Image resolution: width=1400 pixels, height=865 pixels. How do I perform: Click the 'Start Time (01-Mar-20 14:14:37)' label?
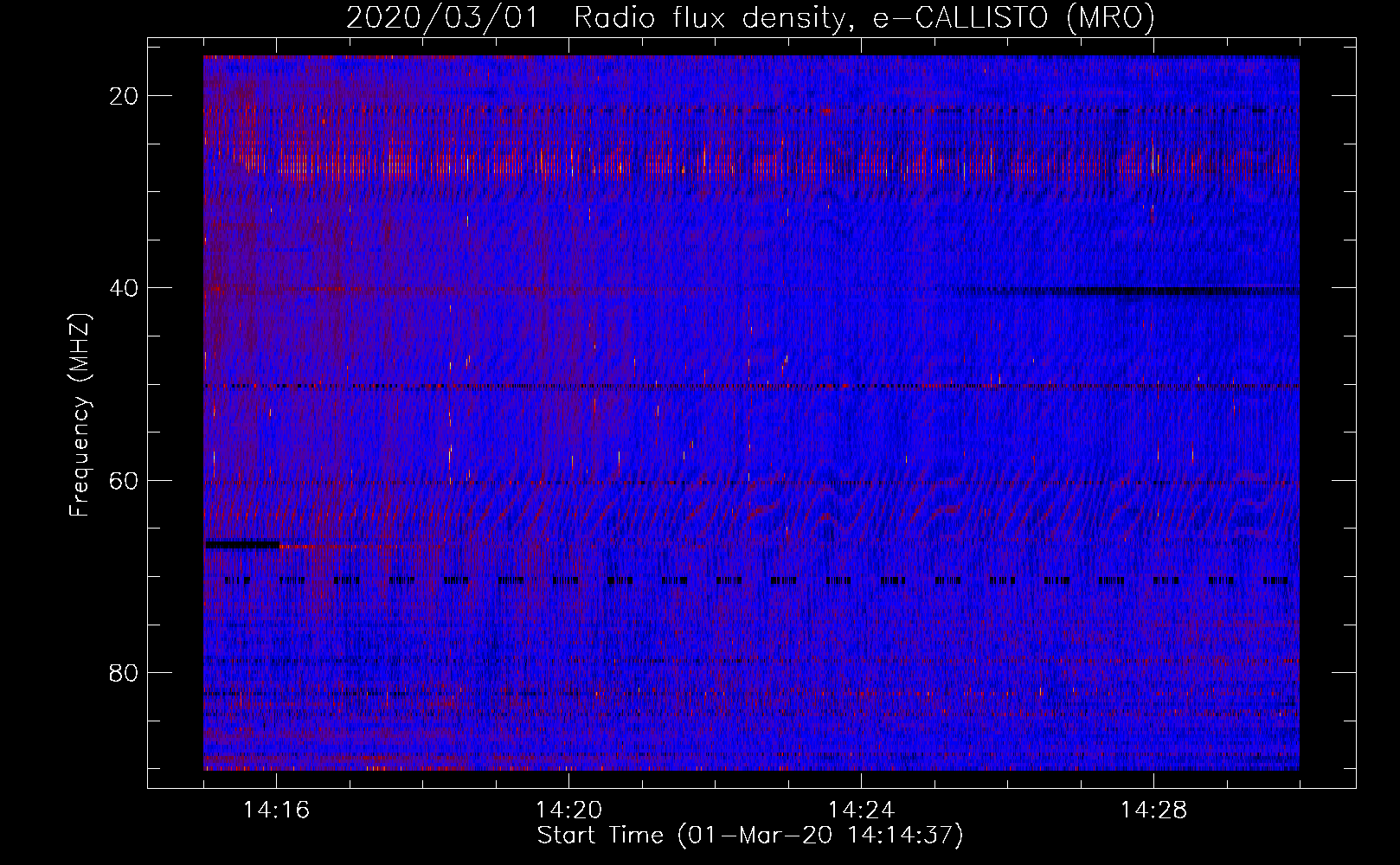click(x=750, y=836)
